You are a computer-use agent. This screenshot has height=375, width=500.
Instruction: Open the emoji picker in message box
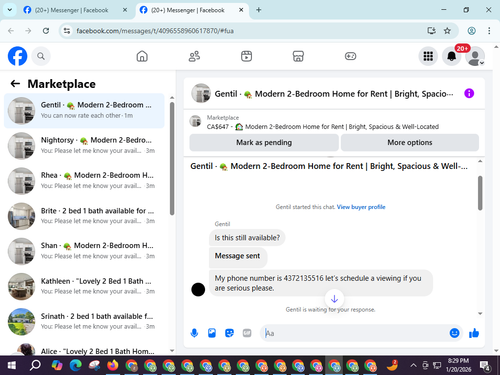coord(454,333)
